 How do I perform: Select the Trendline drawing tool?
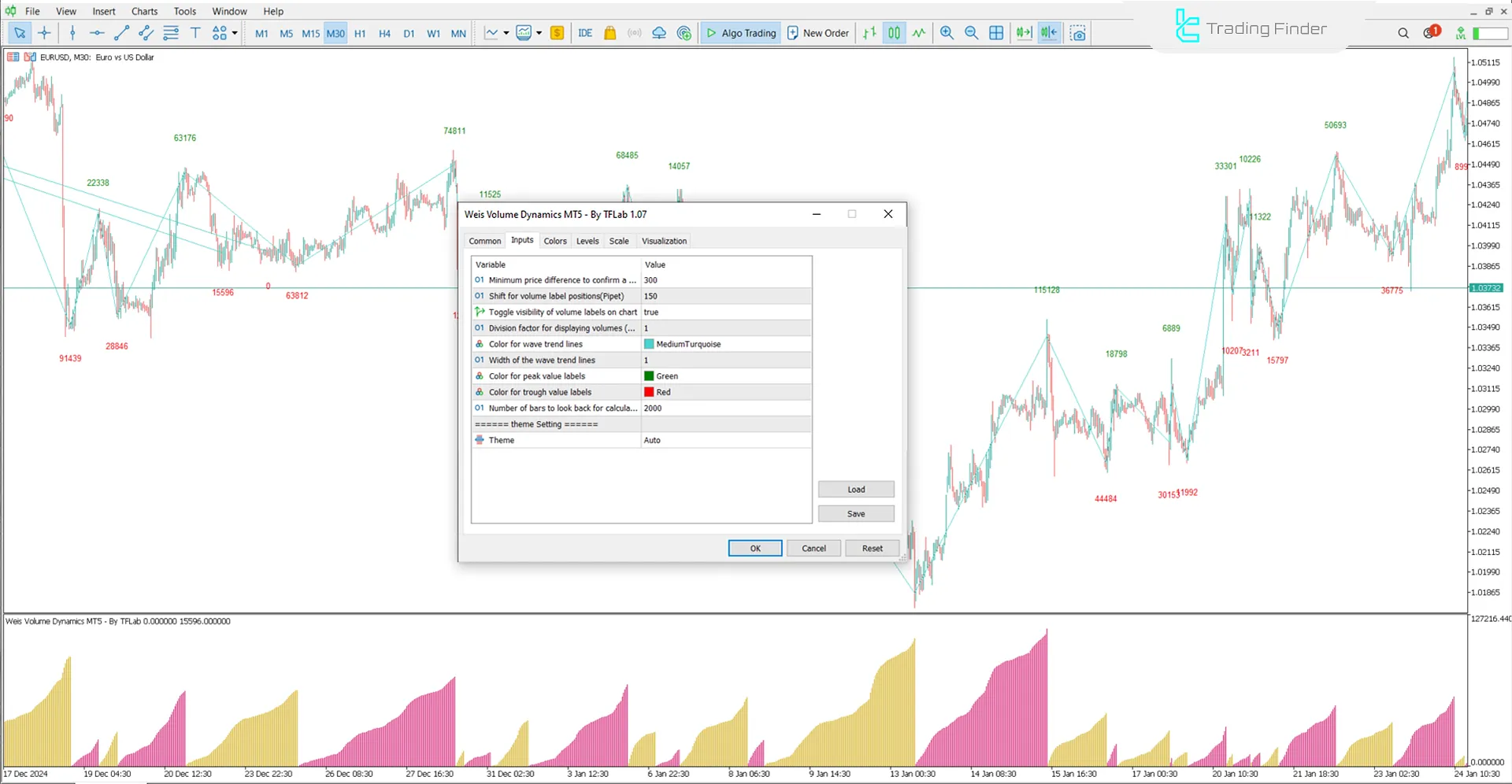point(121,33)
